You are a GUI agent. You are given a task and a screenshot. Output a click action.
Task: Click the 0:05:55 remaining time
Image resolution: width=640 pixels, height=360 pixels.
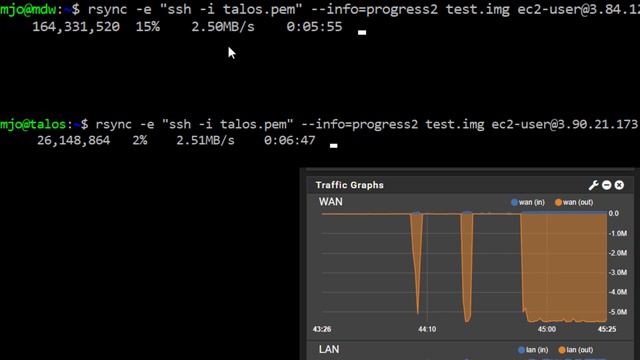pos(314,27)
